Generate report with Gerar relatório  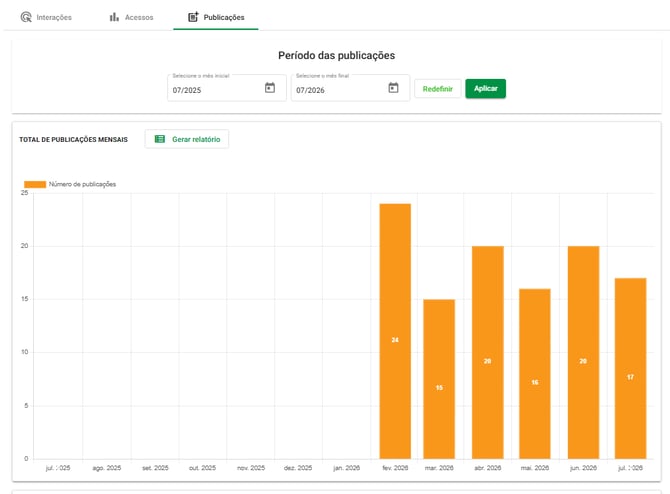click(x=187, y=139)
